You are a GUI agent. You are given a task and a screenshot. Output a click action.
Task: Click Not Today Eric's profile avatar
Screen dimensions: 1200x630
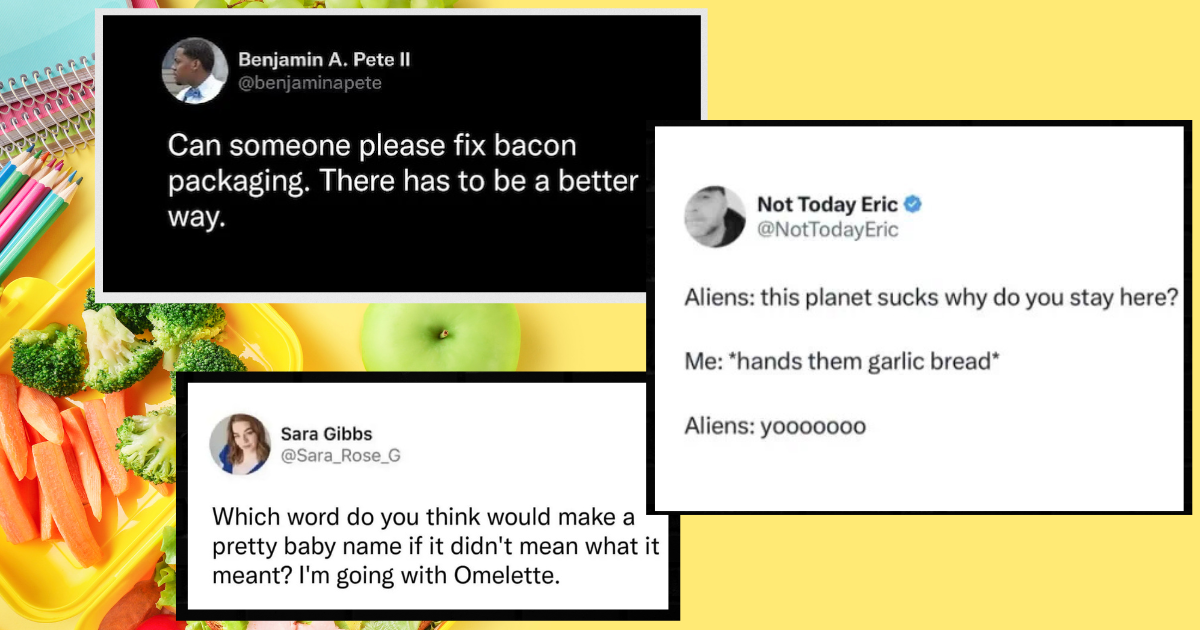715,217
